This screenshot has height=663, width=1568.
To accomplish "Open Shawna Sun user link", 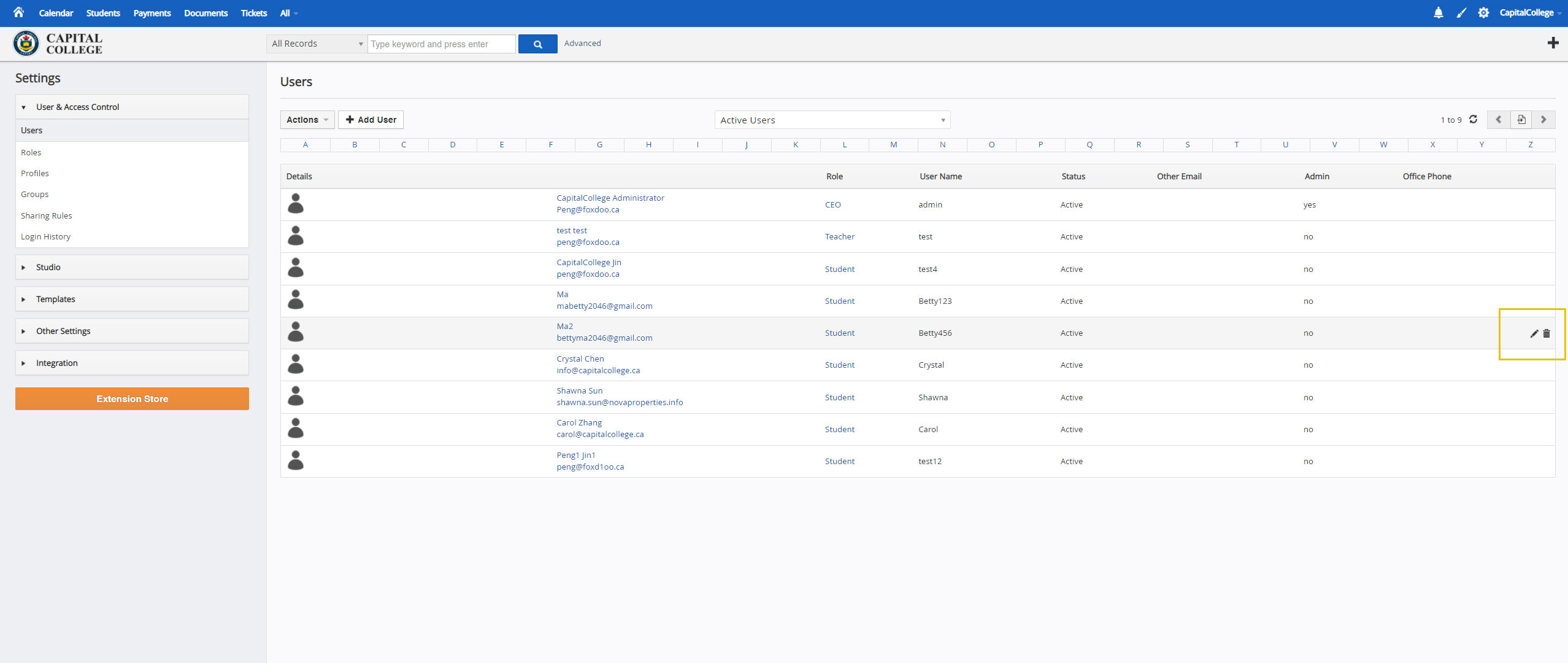I will click(580, 390).
